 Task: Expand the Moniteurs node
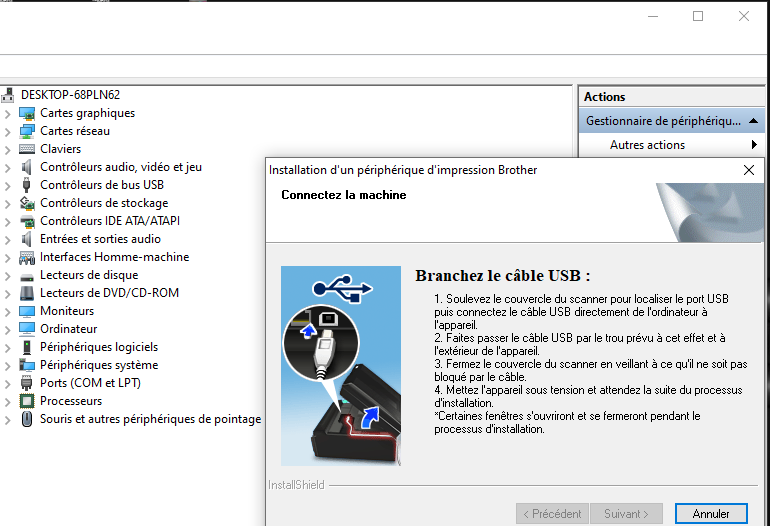pos(7,312)
